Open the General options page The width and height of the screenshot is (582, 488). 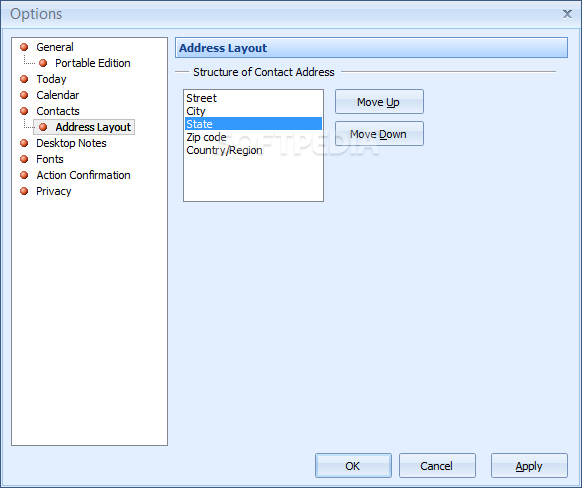[55, 47]
